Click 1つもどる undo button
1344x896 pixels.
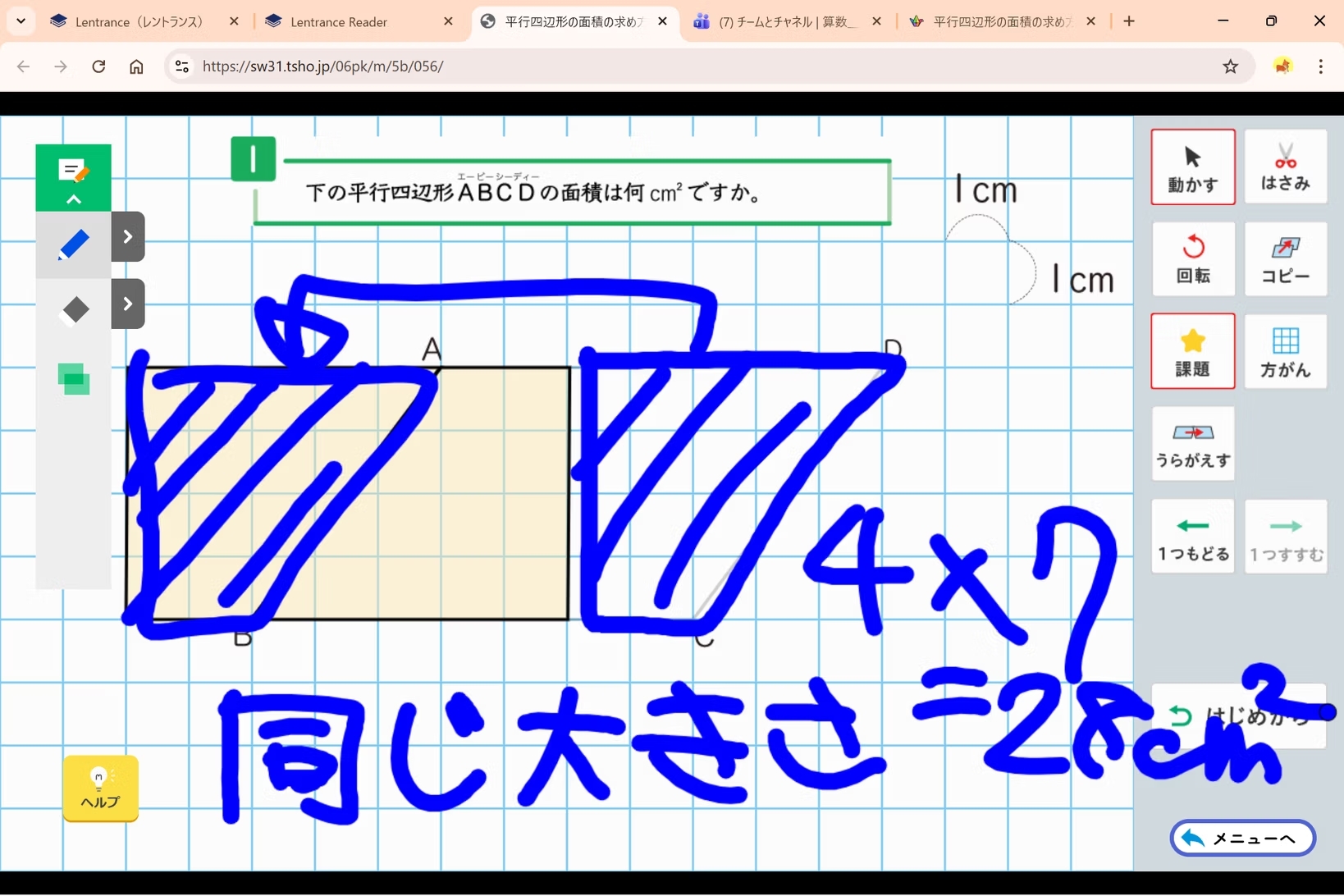point(1192,537)
